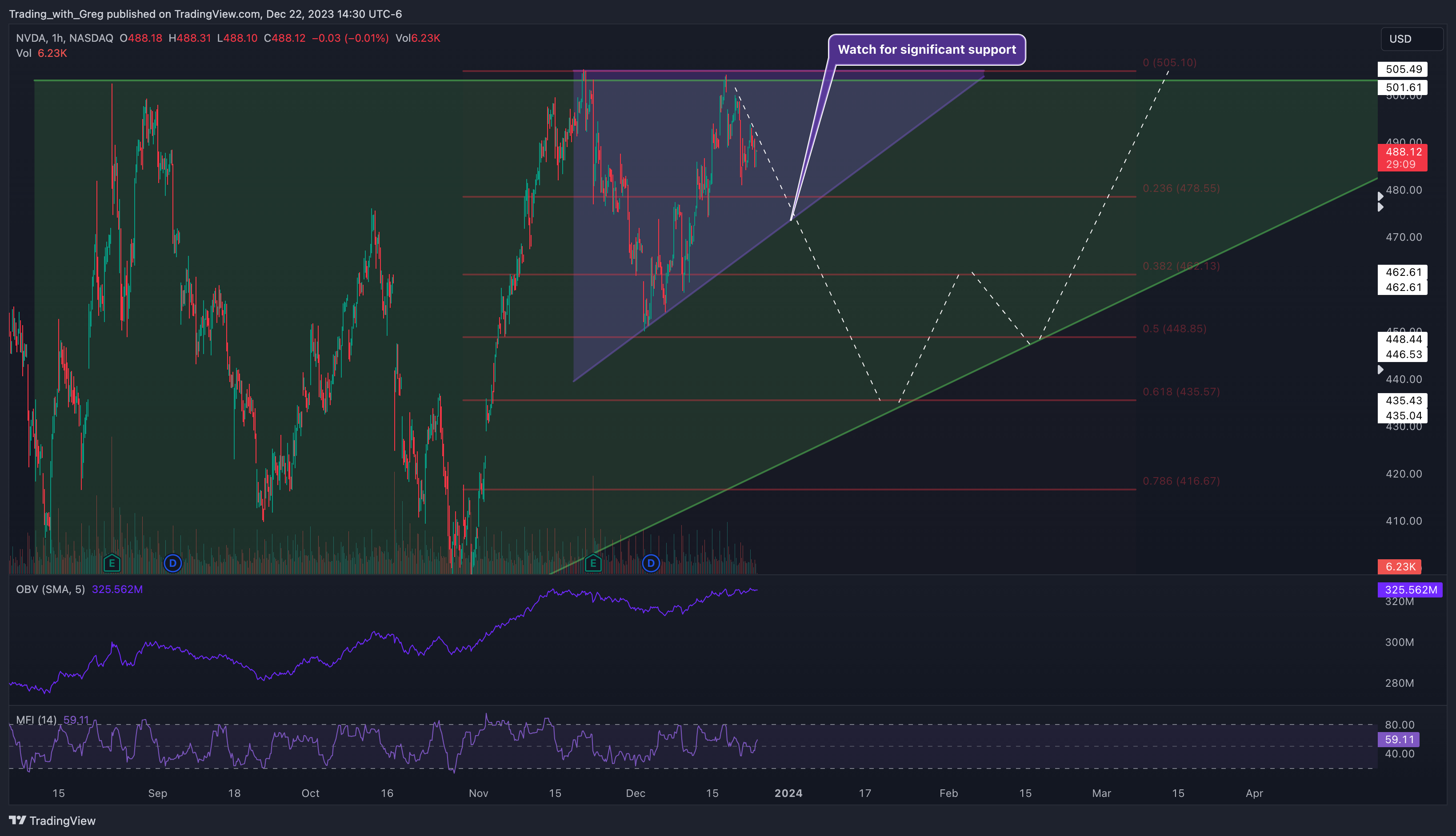Select the Fibonacci 0.382 (462.13) level label
The width and height of the screenshot is (1456, 836).
tap(1181, 266)
